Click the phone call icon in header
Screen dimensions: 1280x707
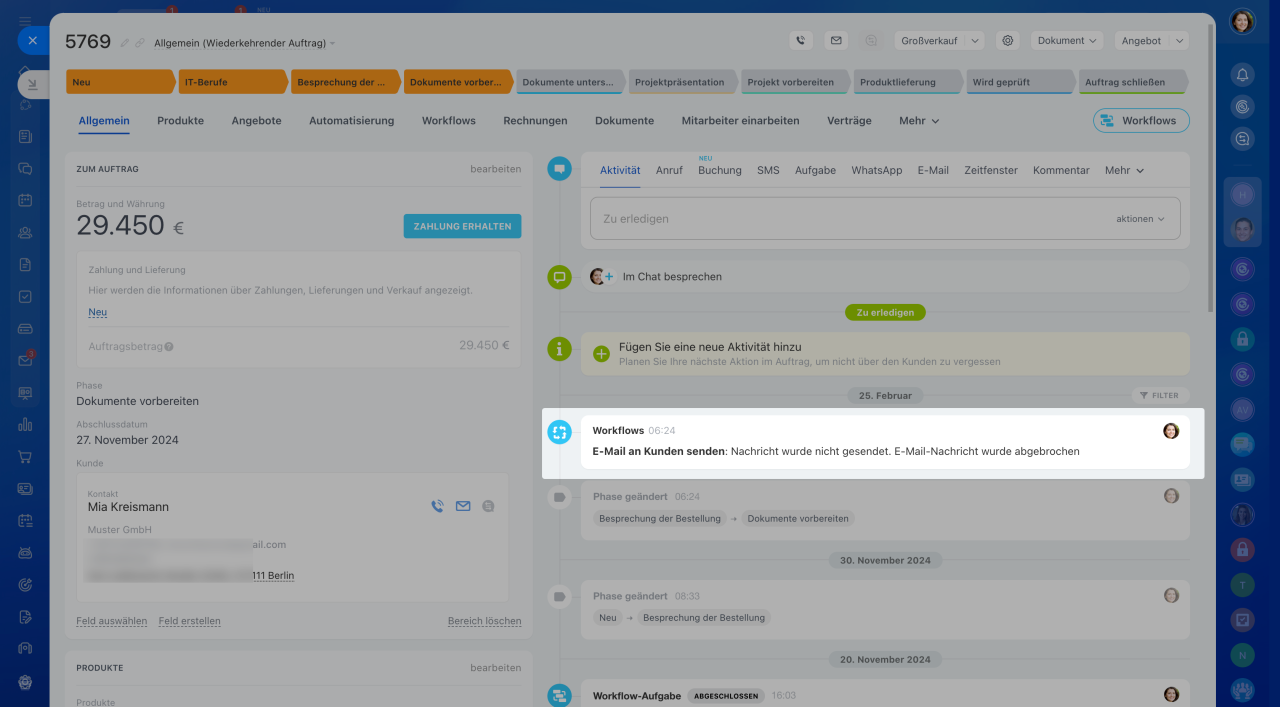(800, 41)
